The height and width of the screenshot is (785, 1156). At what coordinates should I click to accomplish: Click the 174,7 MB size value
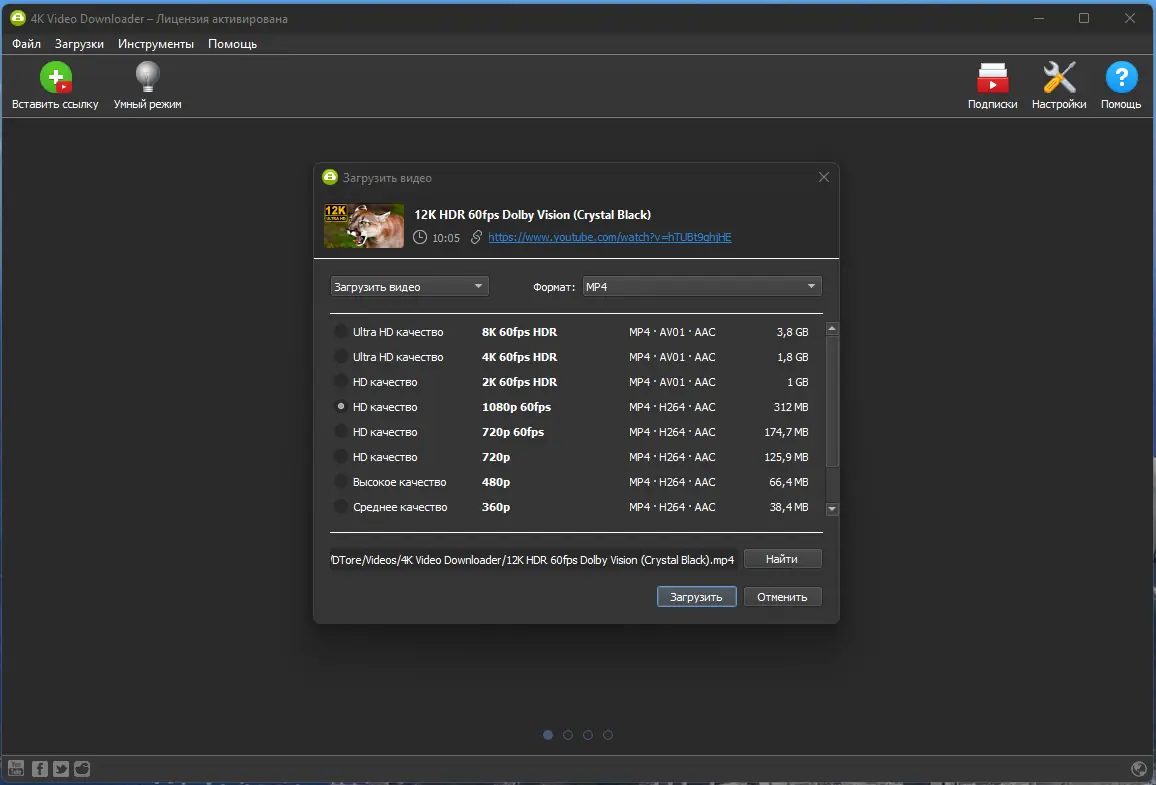[x=786, y=432]
